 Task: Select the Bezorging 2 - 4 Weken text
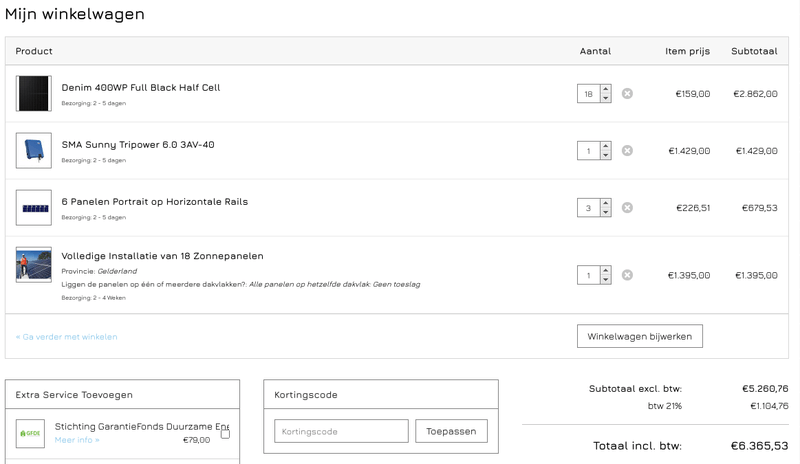click(x=93, y=298)
